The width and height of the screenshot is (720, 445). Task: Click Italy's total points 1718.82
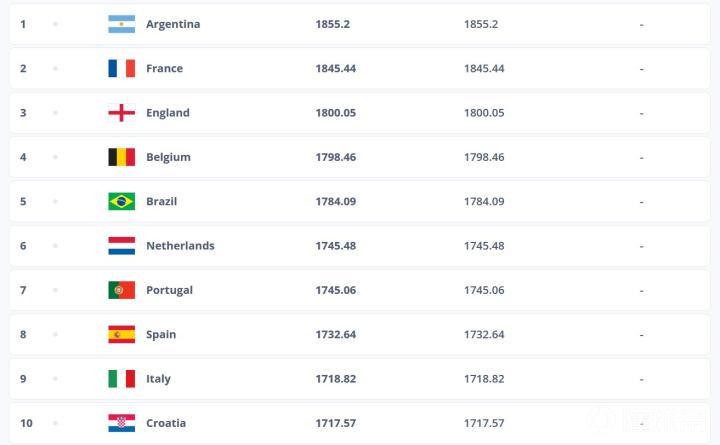pyautogui.click(x=336, y=379)
